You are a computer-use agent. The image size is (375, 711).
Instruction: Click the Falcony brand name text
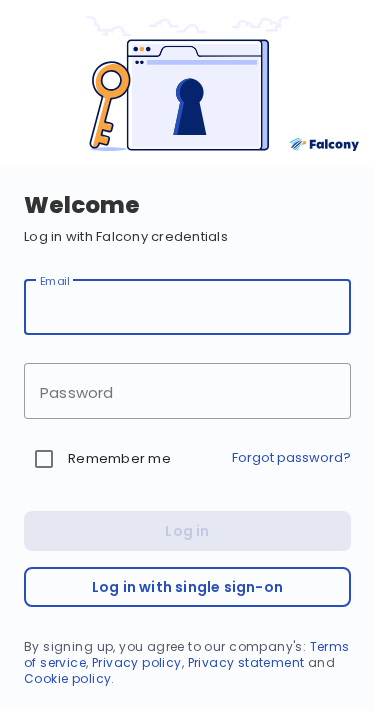click(x=334, y=145)
